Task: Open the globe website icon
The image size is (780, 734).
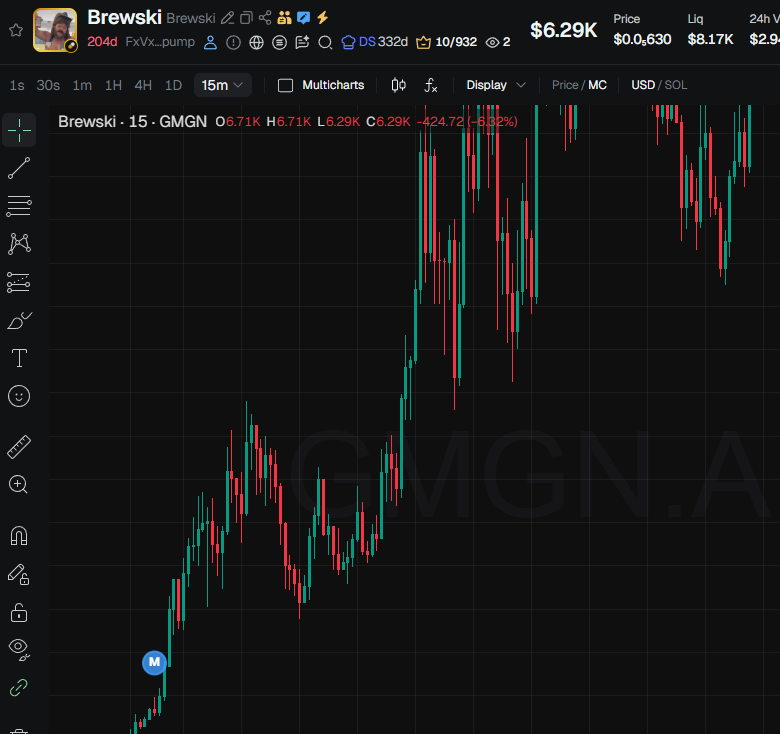Action: pyautogui.click(x=256, y=43)
